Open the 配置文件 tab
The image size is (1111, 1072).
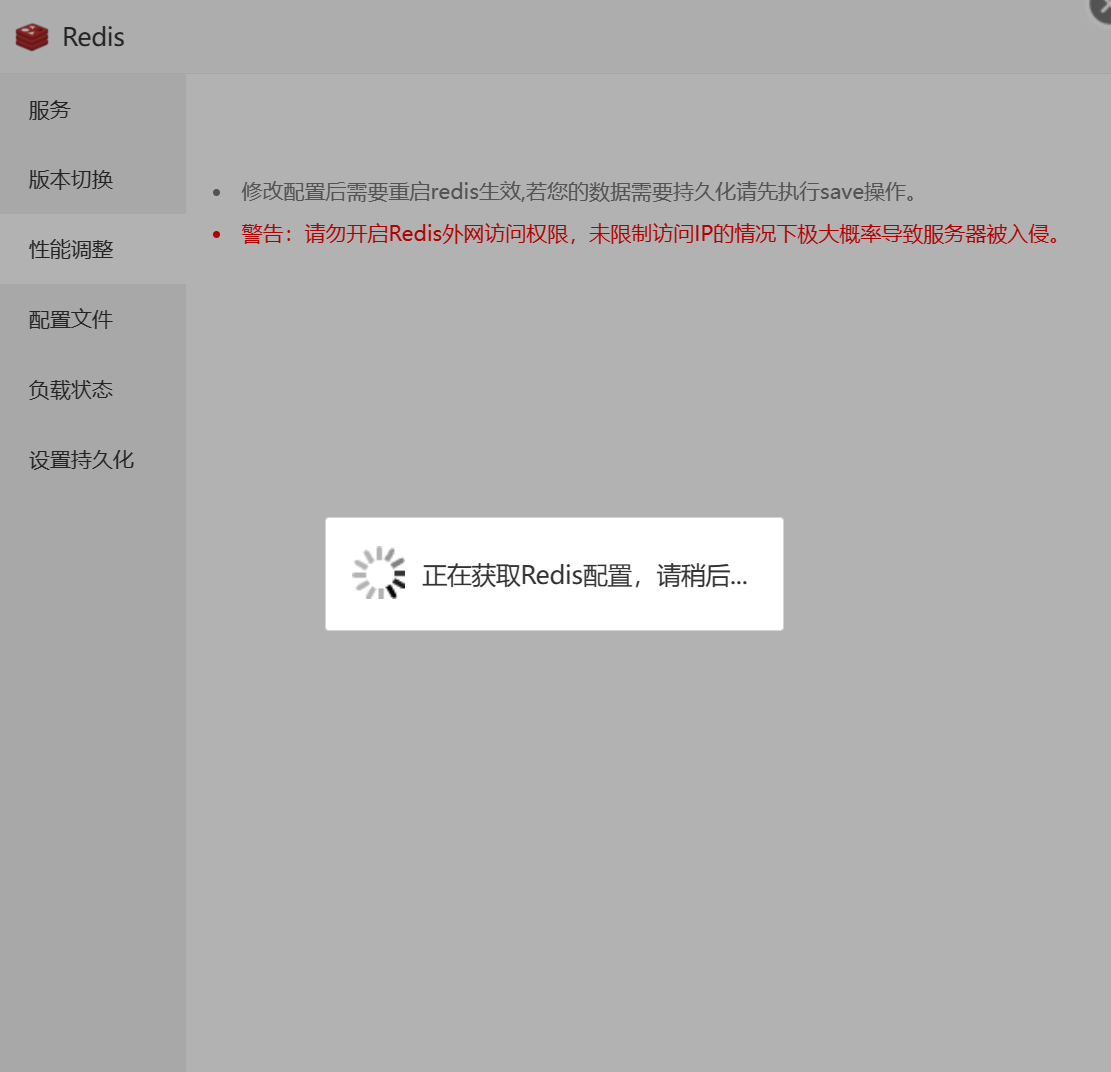coord(93,320)
